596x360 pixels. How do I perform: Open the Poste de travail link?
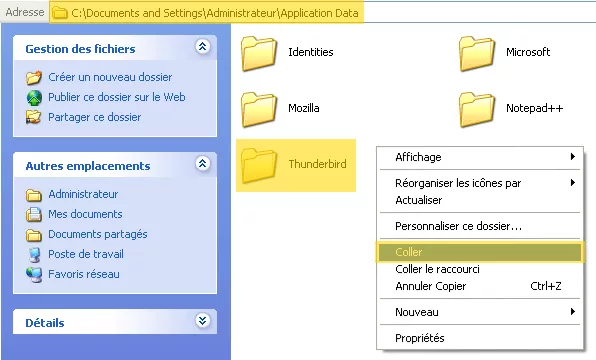tap(86, 254)
